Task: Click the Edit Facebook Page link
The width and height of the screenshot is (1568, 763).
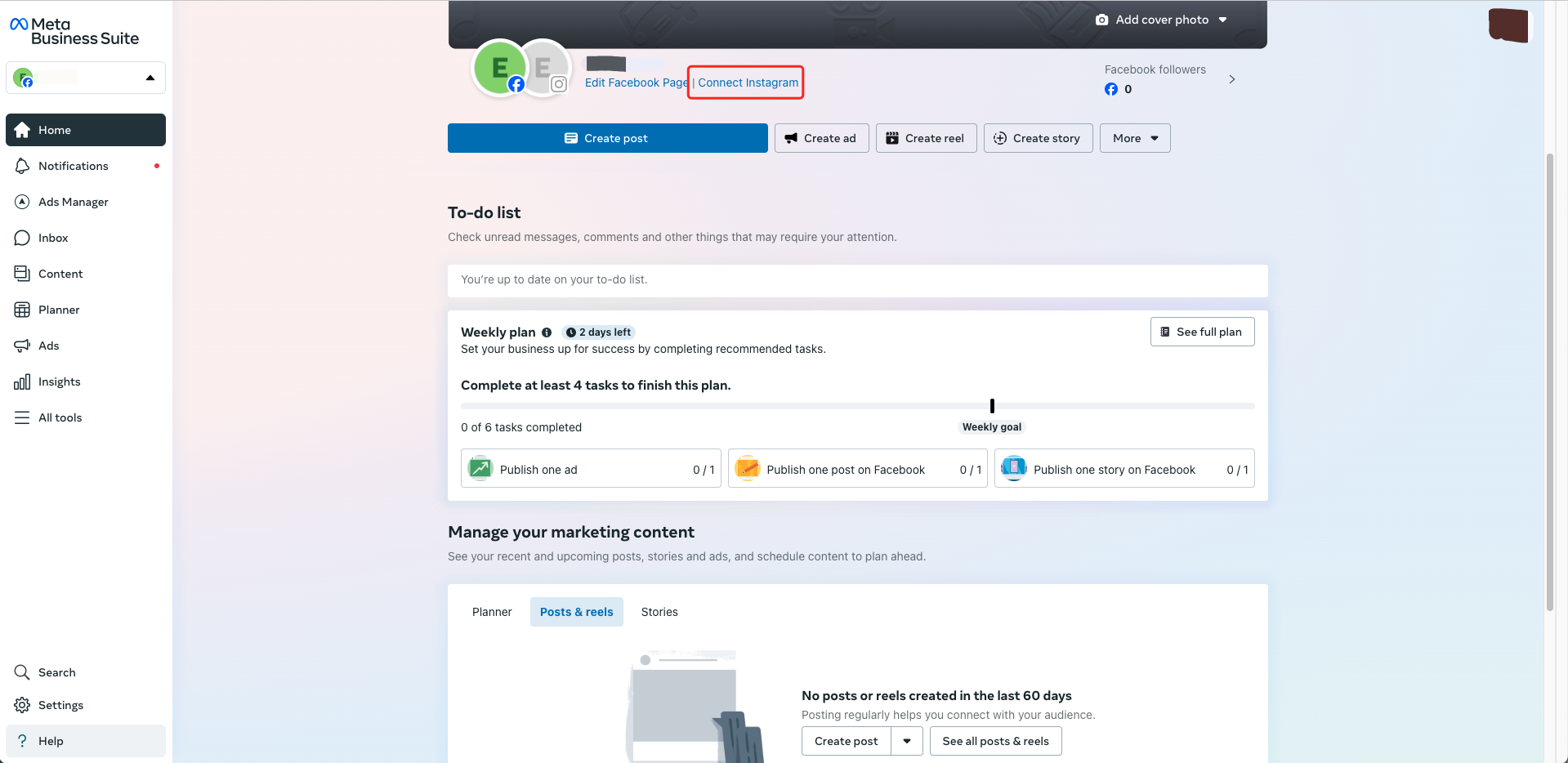Action: pos(637,83)
